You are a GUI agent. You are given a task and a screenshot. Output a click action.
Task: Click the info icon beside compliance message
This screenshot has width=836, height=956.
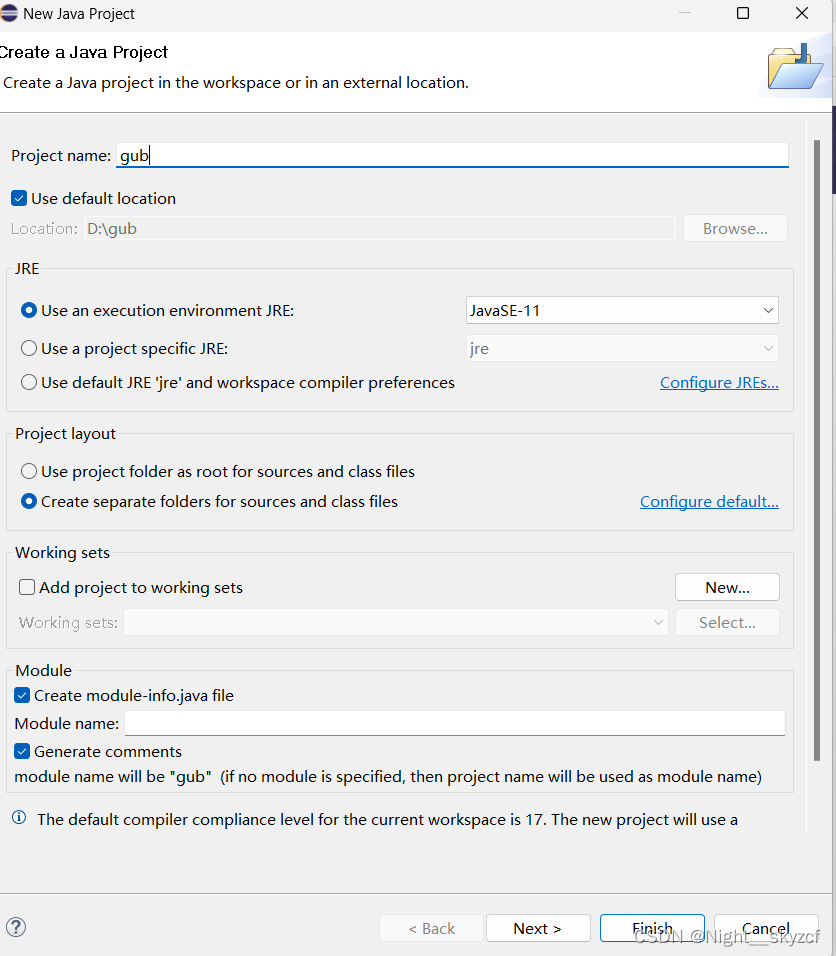pyautogui.click(x=19, y=818)
